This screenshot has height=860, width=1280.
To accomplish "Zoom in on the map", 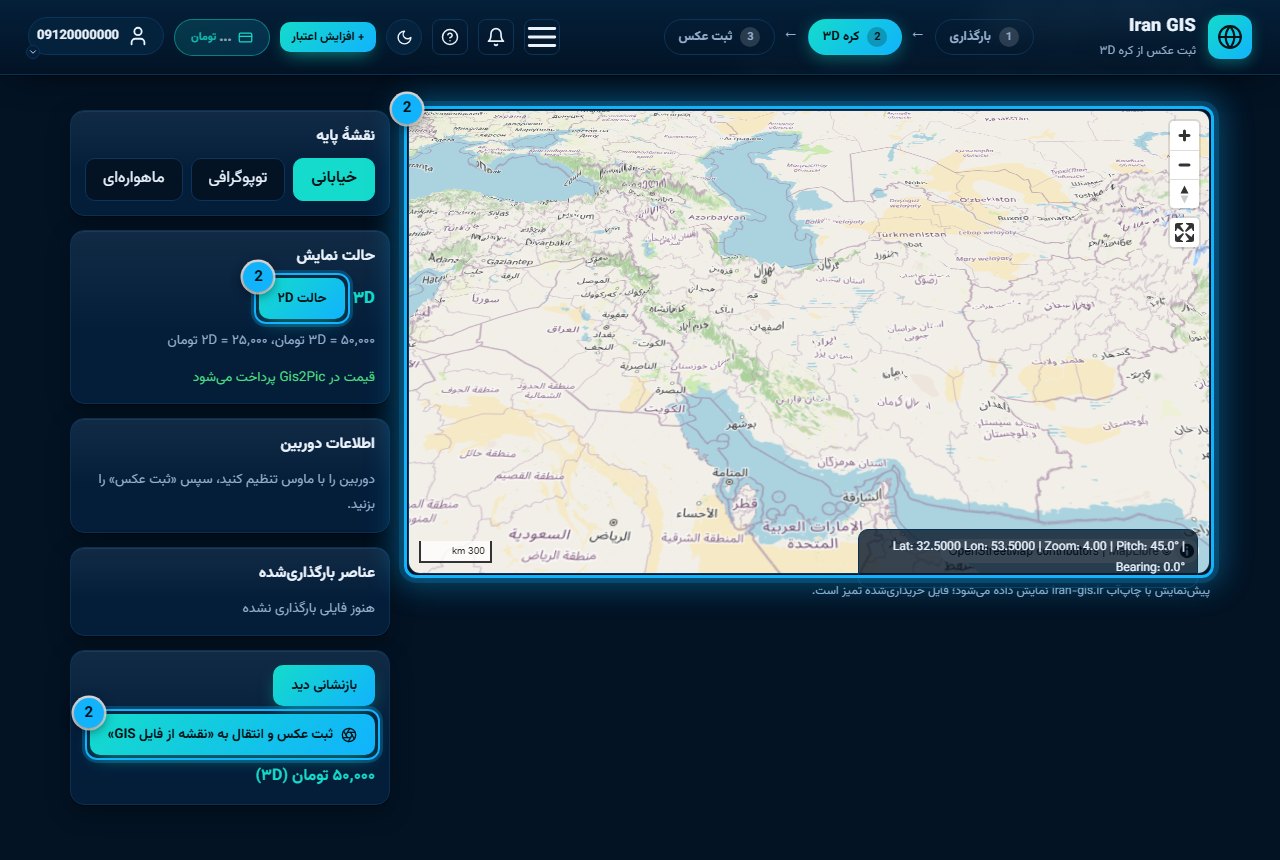I will pyautogui.click(x=1184, y=135).
